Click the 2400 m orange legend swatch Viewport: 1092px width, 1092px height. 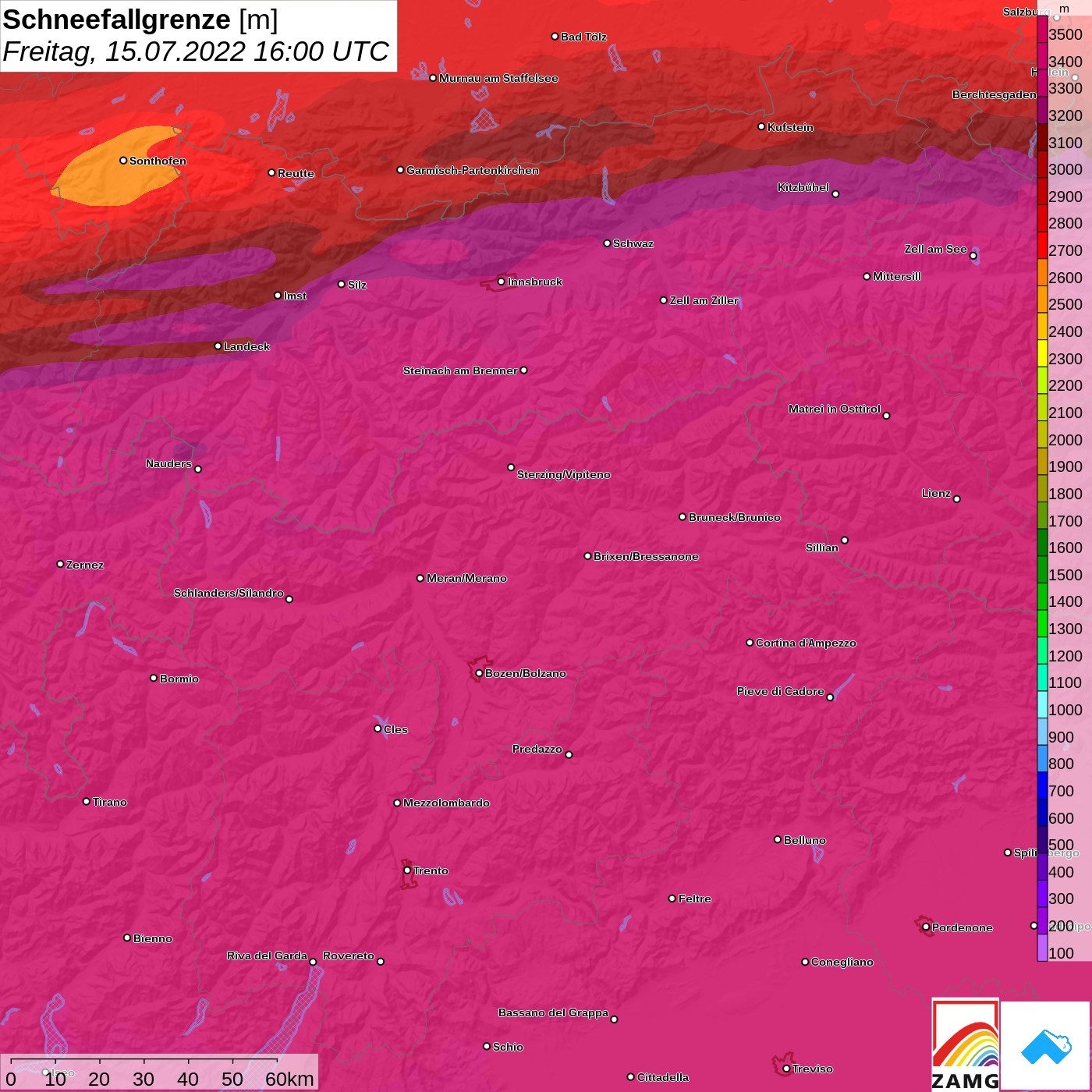(1042, 326)
